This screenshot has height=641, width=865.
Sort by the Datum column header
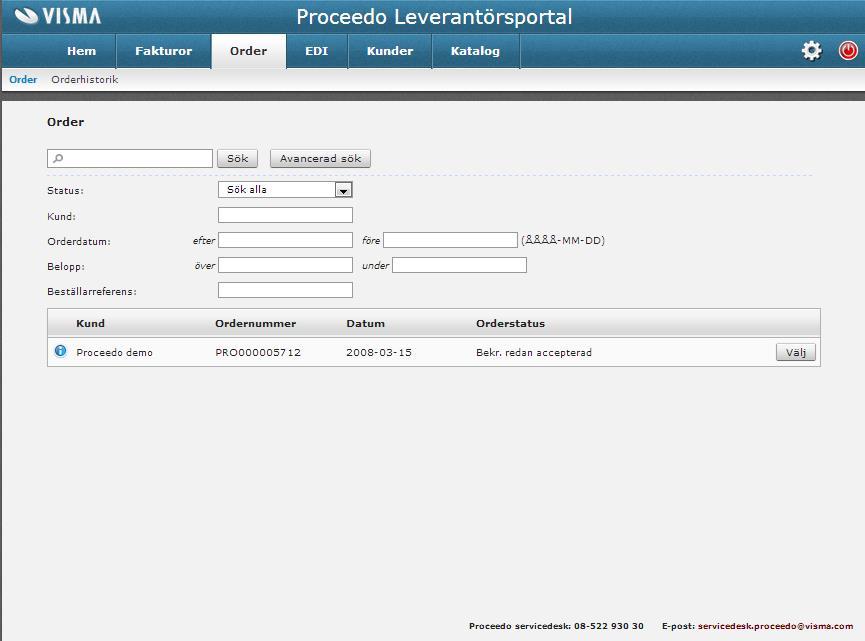(x=365, y=323)
